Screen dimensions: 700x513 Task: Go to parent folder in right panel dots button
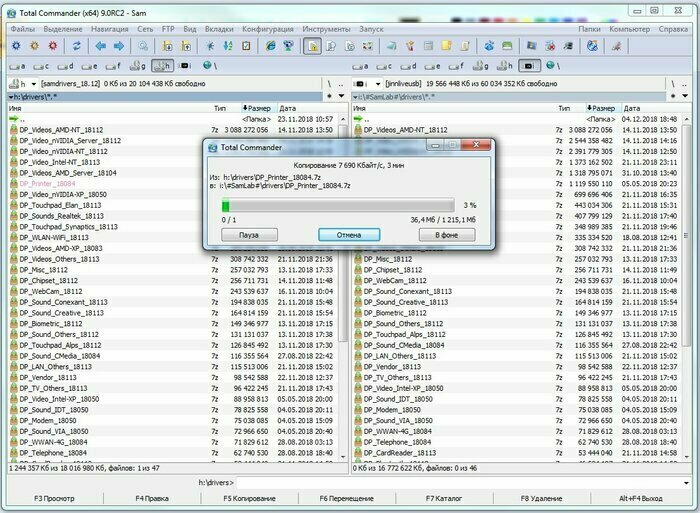coord(685,83)
